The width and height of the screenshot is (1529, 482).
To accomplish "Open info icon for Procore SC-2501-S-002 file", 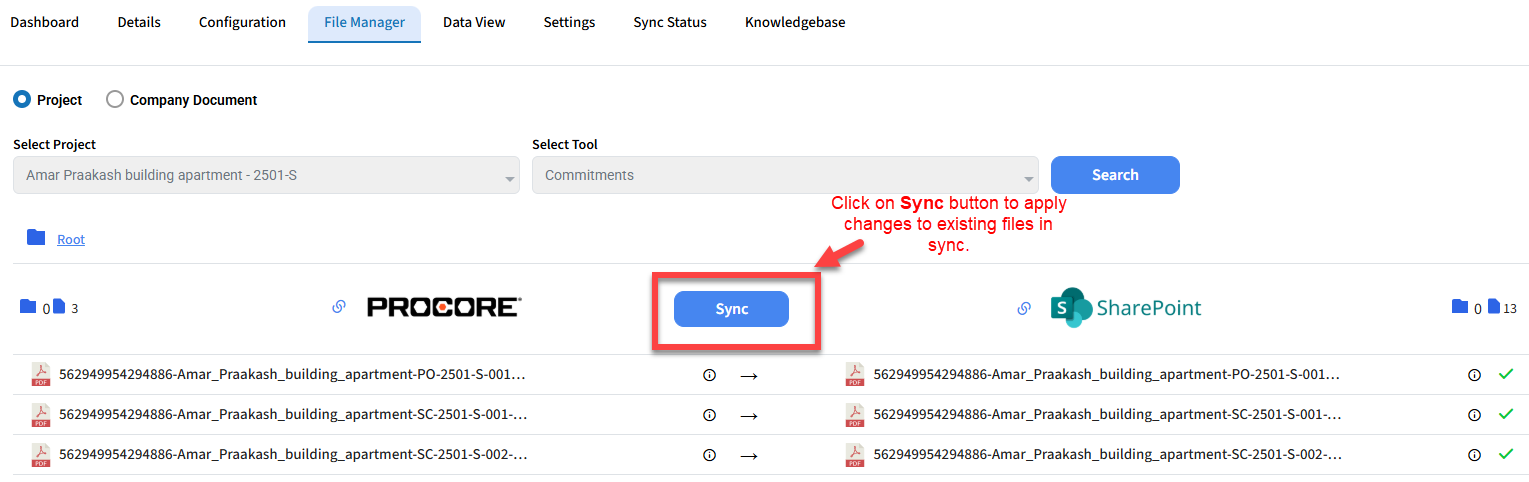I will [x=709, y=455].
